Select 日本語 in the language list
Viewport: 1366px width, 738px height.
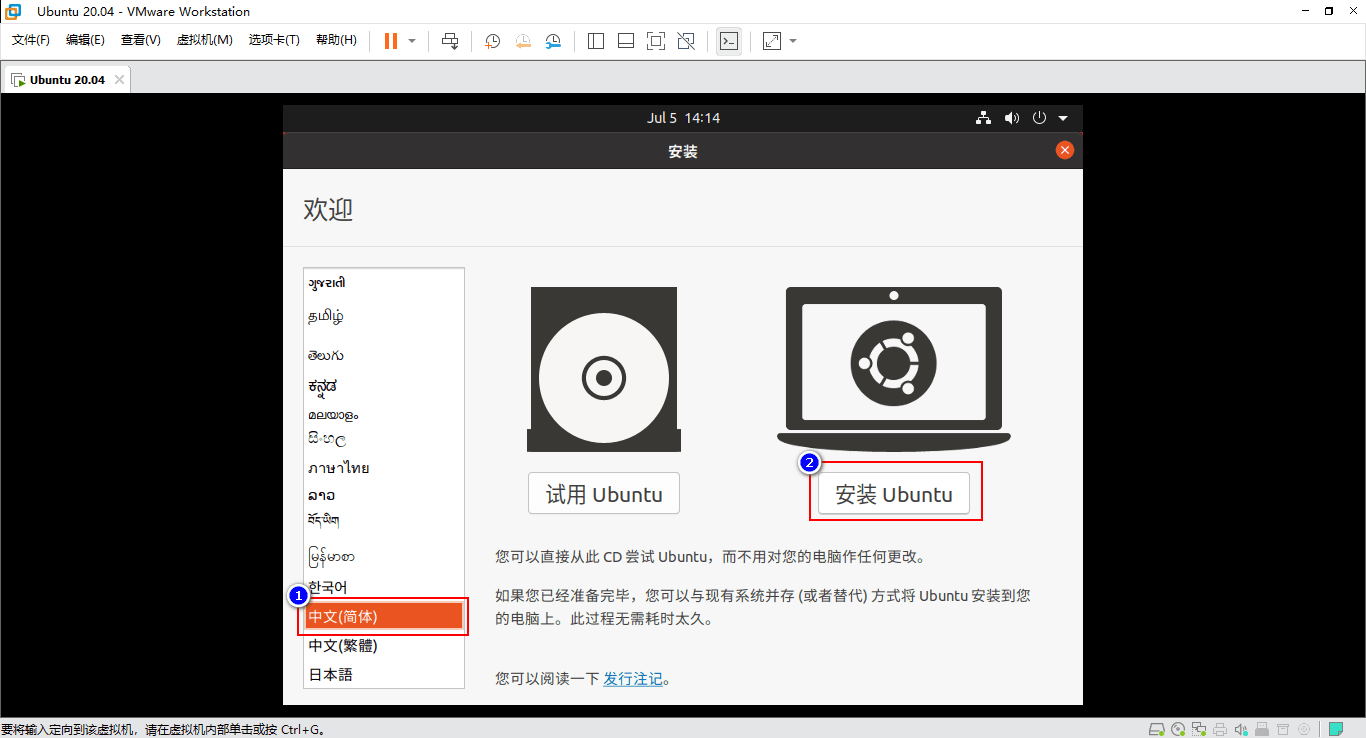tap(384, 675)
